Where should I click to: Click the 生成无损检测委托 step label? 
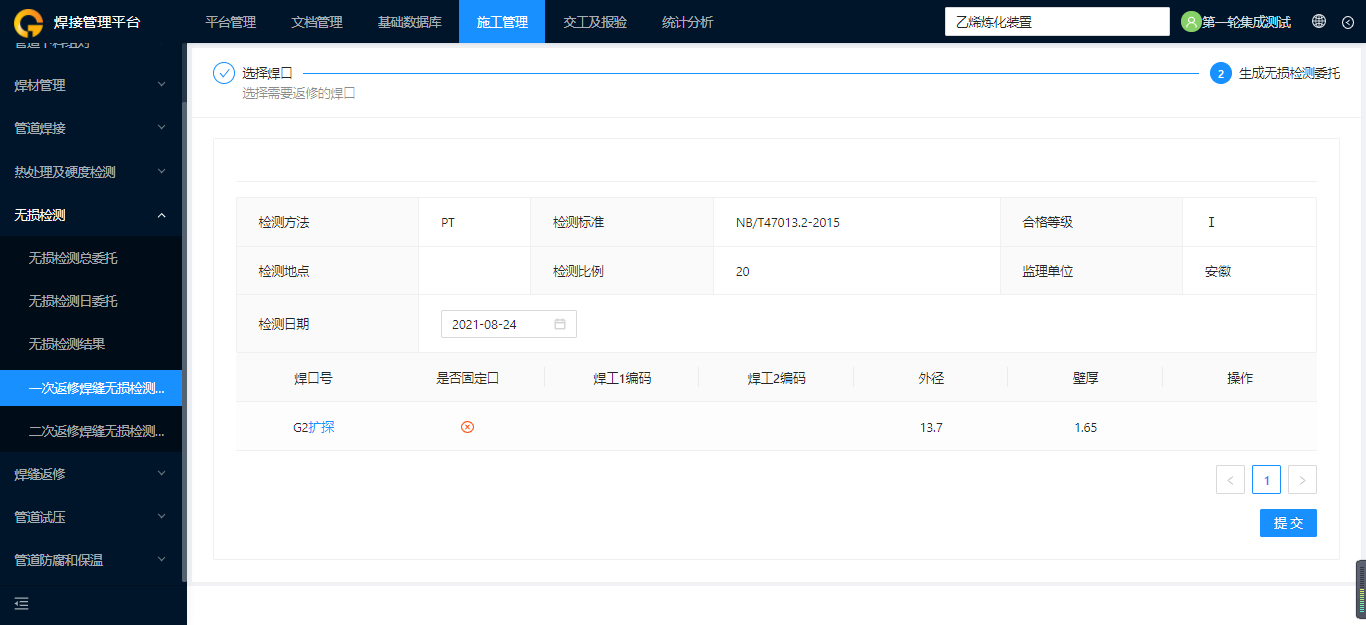[x=1290, y=73]
